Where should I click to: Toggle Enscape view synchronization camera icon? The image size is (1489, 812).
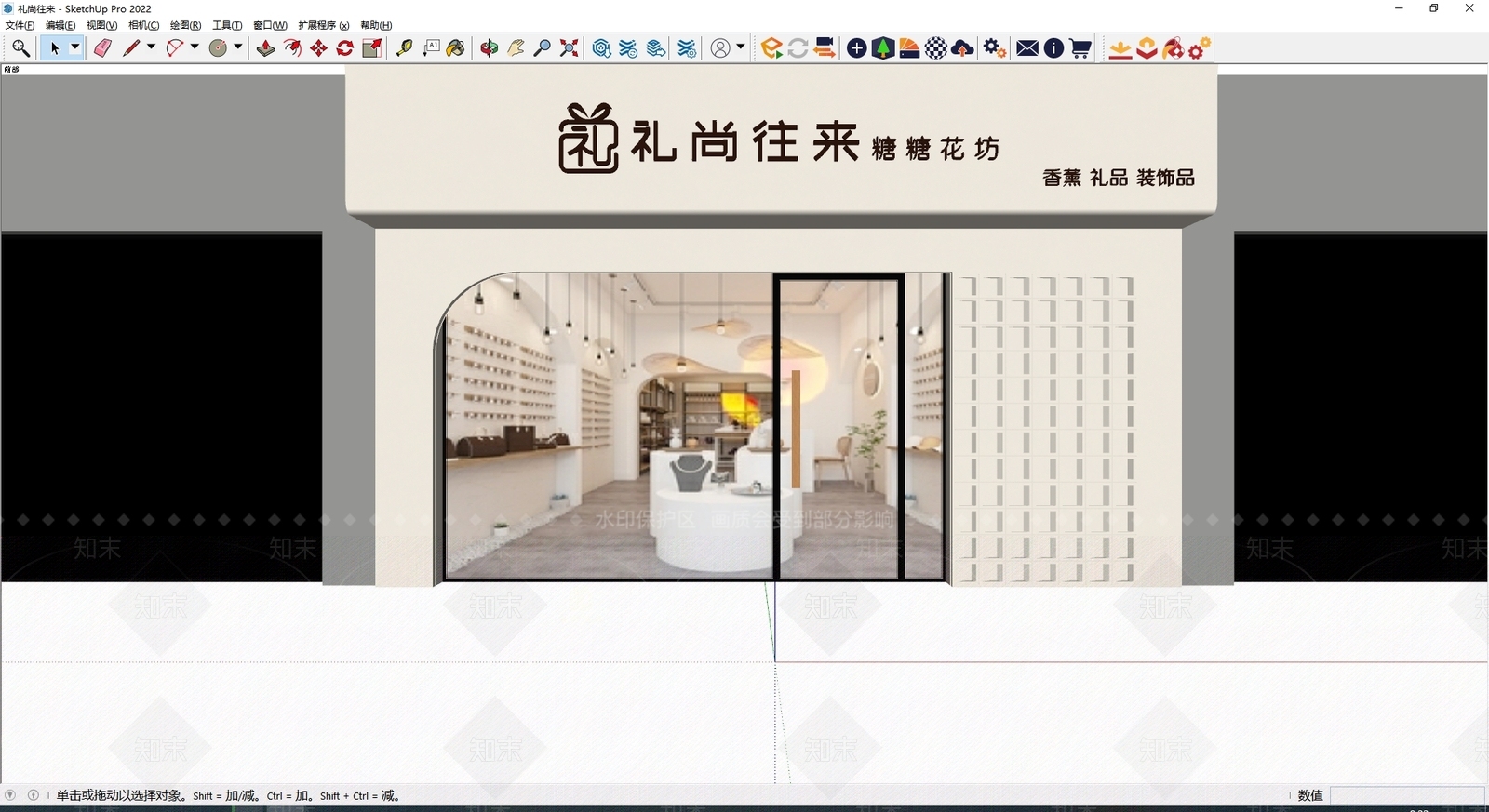click(824, 48)
